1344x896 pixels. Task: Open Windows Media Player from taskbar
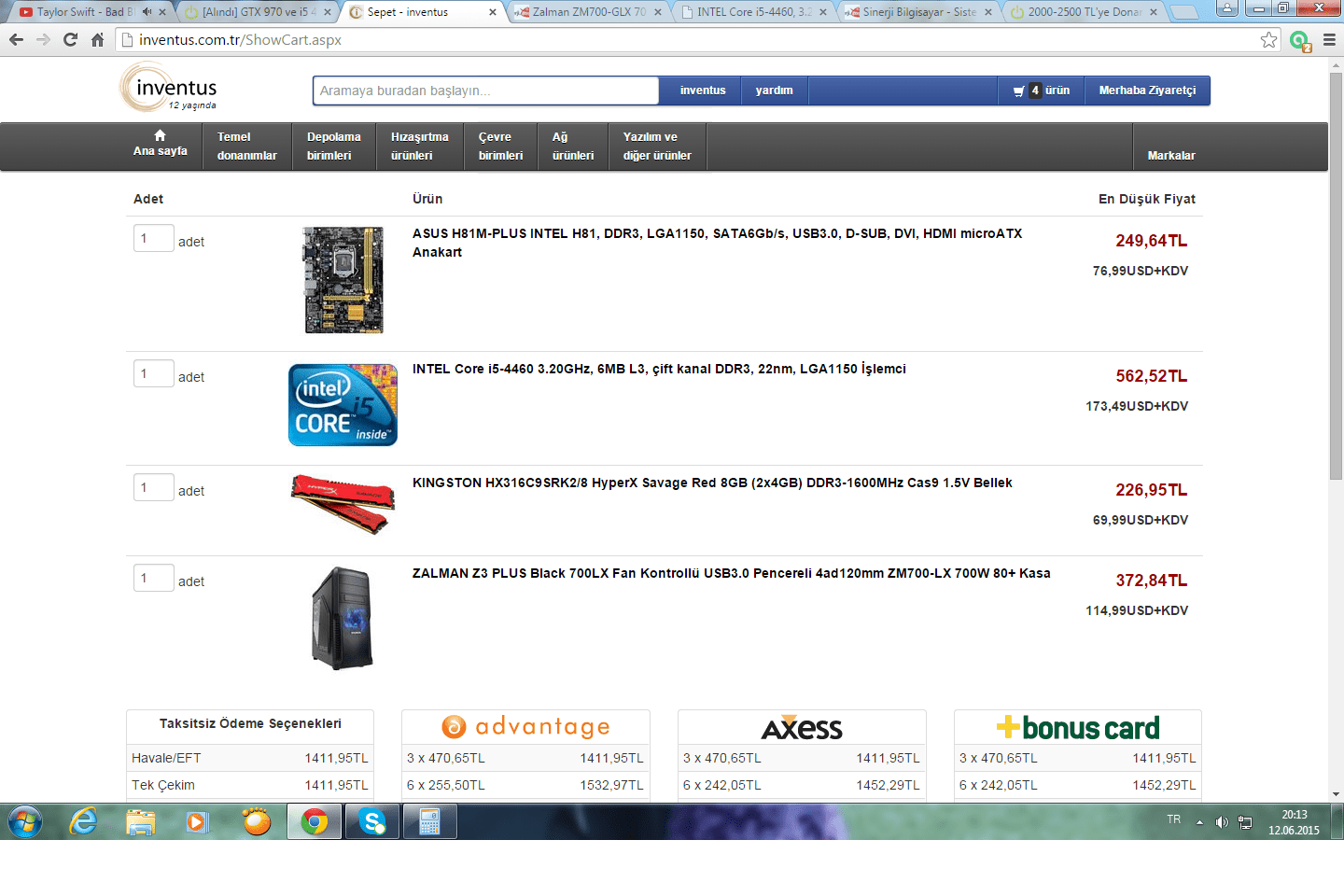(x=198, y=822)
